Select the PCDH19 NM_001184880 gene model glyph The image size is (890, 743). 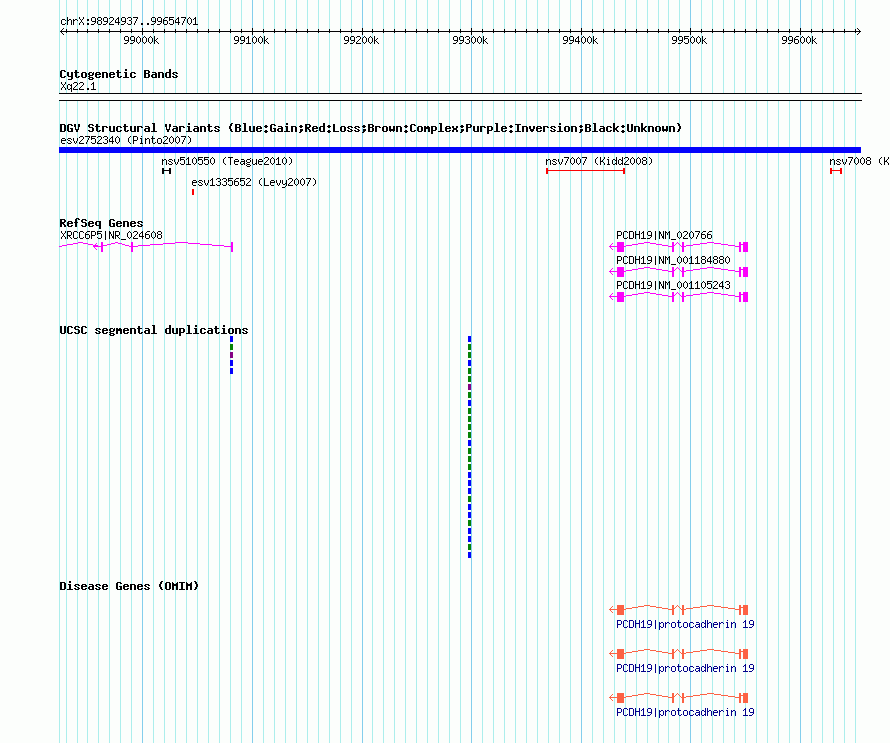pyautogui.click(x=678, y=272)
